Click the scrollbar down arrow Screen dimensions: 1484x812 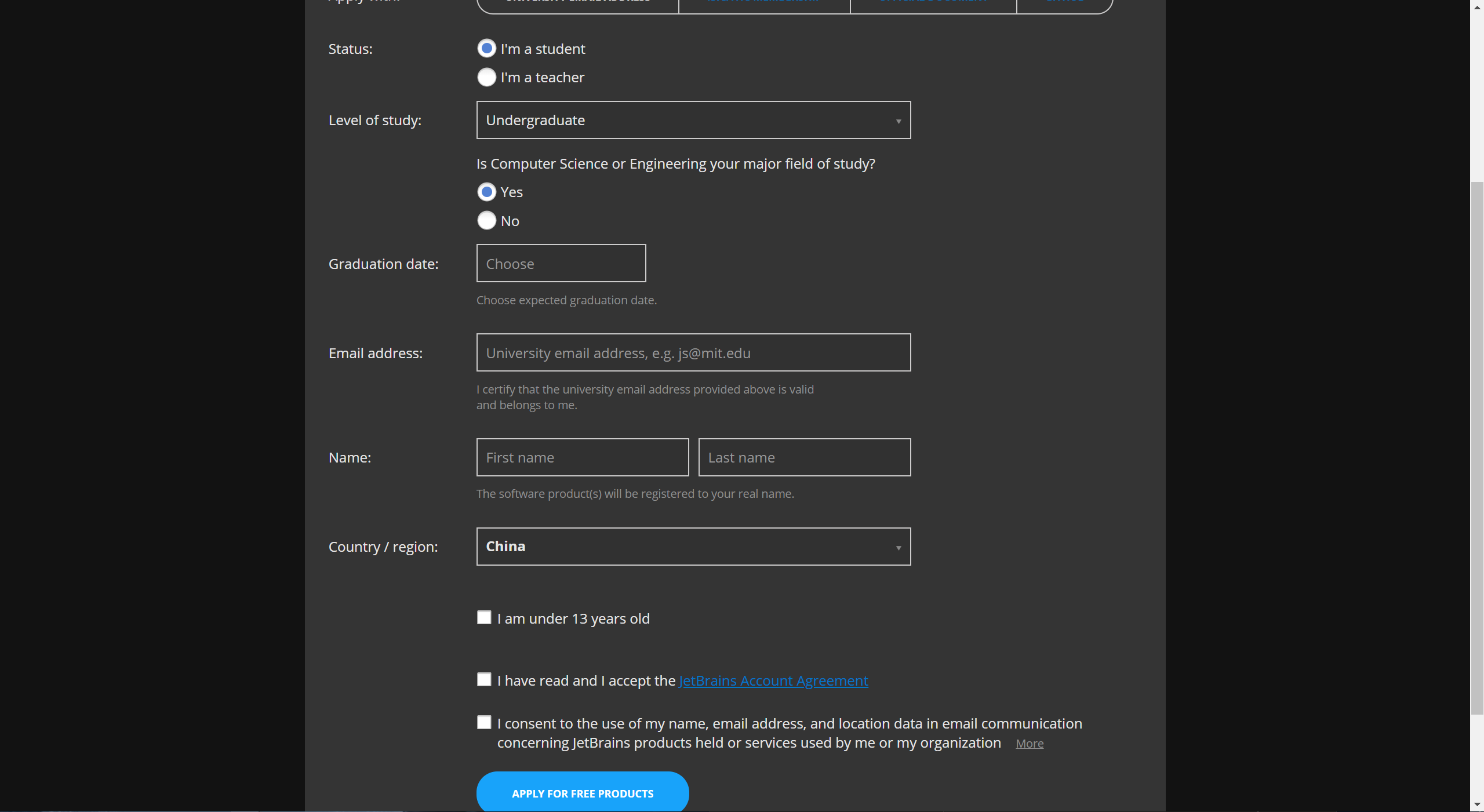pos(1476,805)
